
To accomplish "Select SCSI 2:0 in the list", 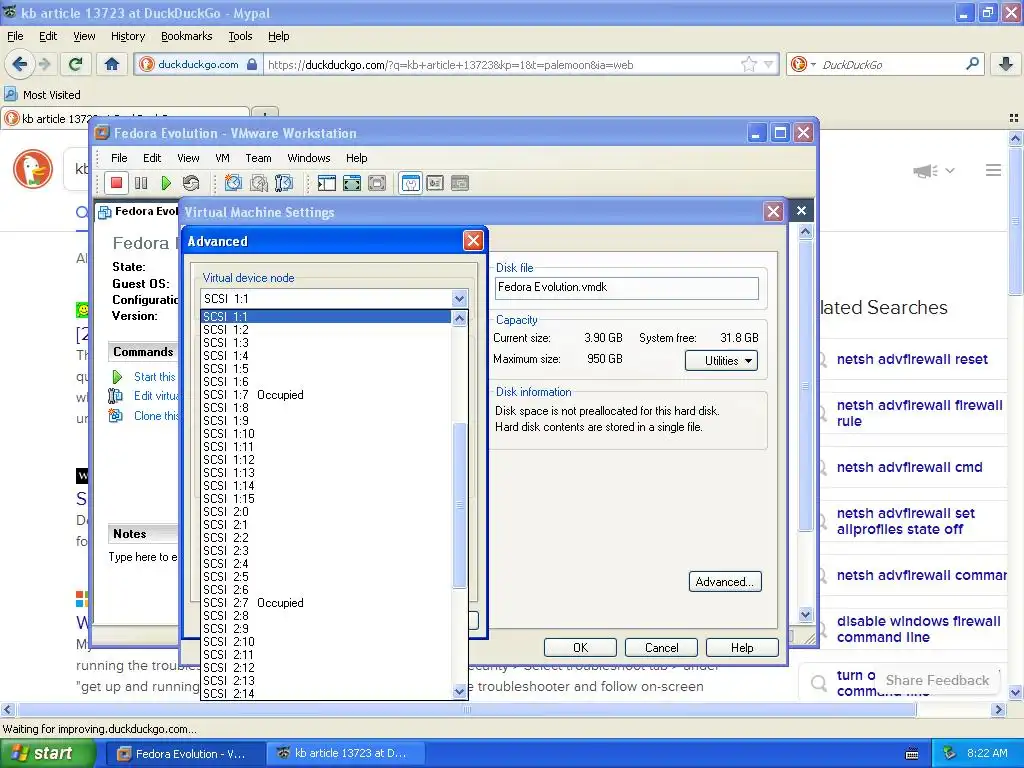I will (325, 512).
